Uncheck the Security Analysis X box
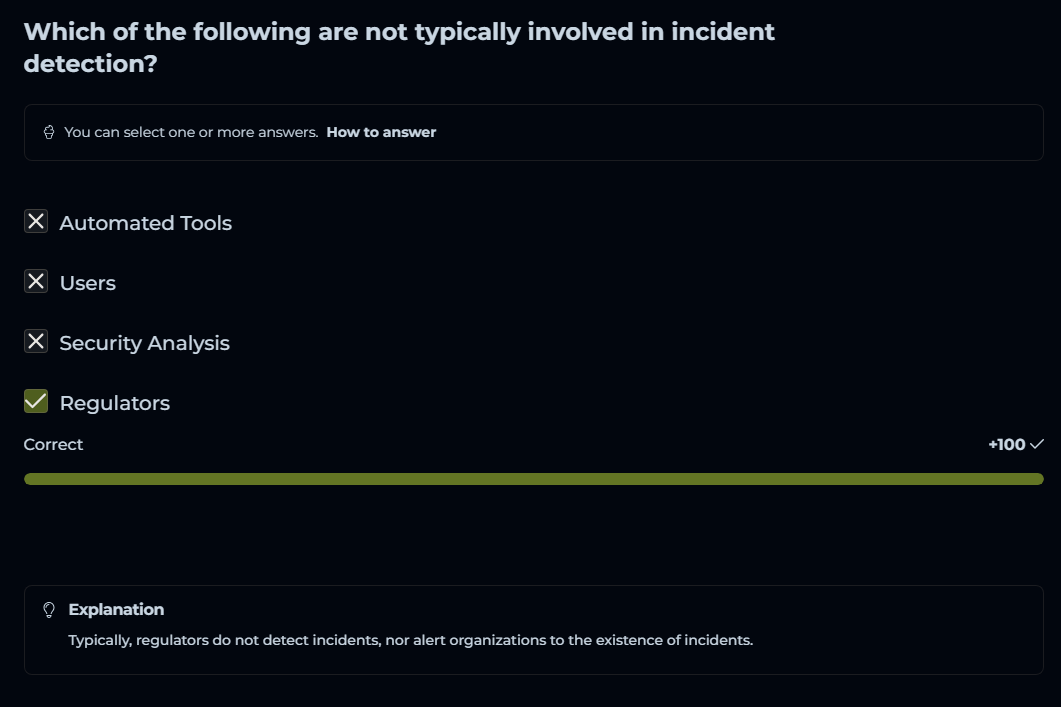The width and height of the screenshot is (1061, 707). click(x=36, y=342)
